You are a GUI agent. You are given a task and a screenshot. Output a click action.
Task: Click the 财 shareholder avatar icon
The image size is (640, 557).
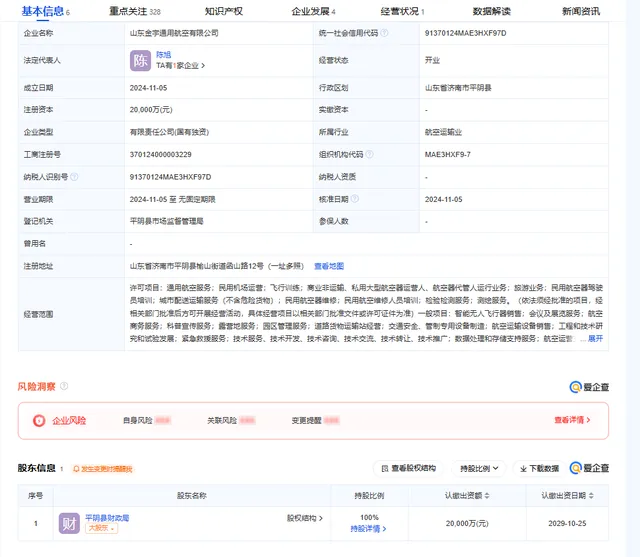(69, 523)
